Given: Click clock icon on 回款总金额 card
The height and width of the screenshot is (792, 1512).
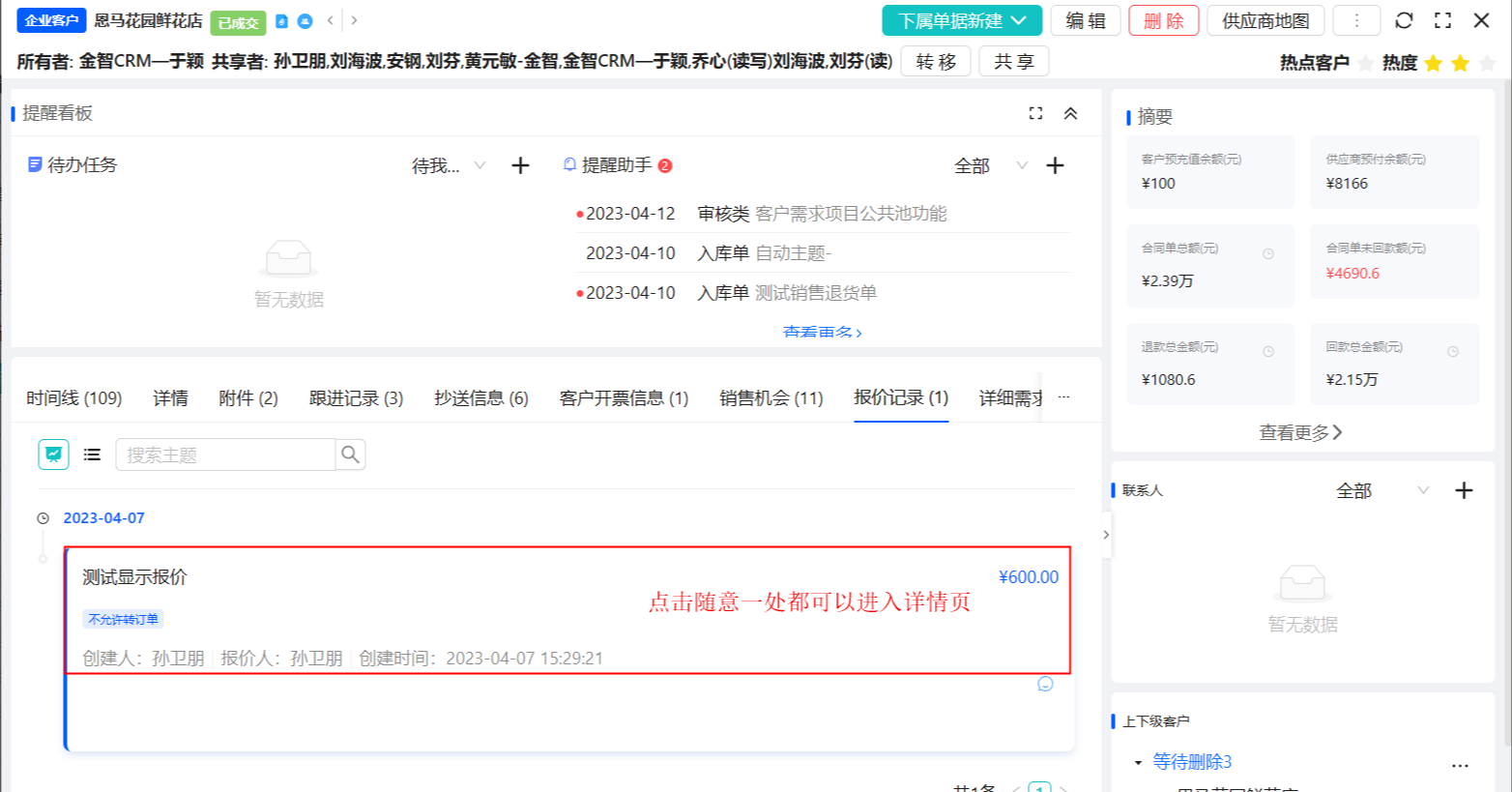Looking at the screenshot, I should click(1452, 352).
